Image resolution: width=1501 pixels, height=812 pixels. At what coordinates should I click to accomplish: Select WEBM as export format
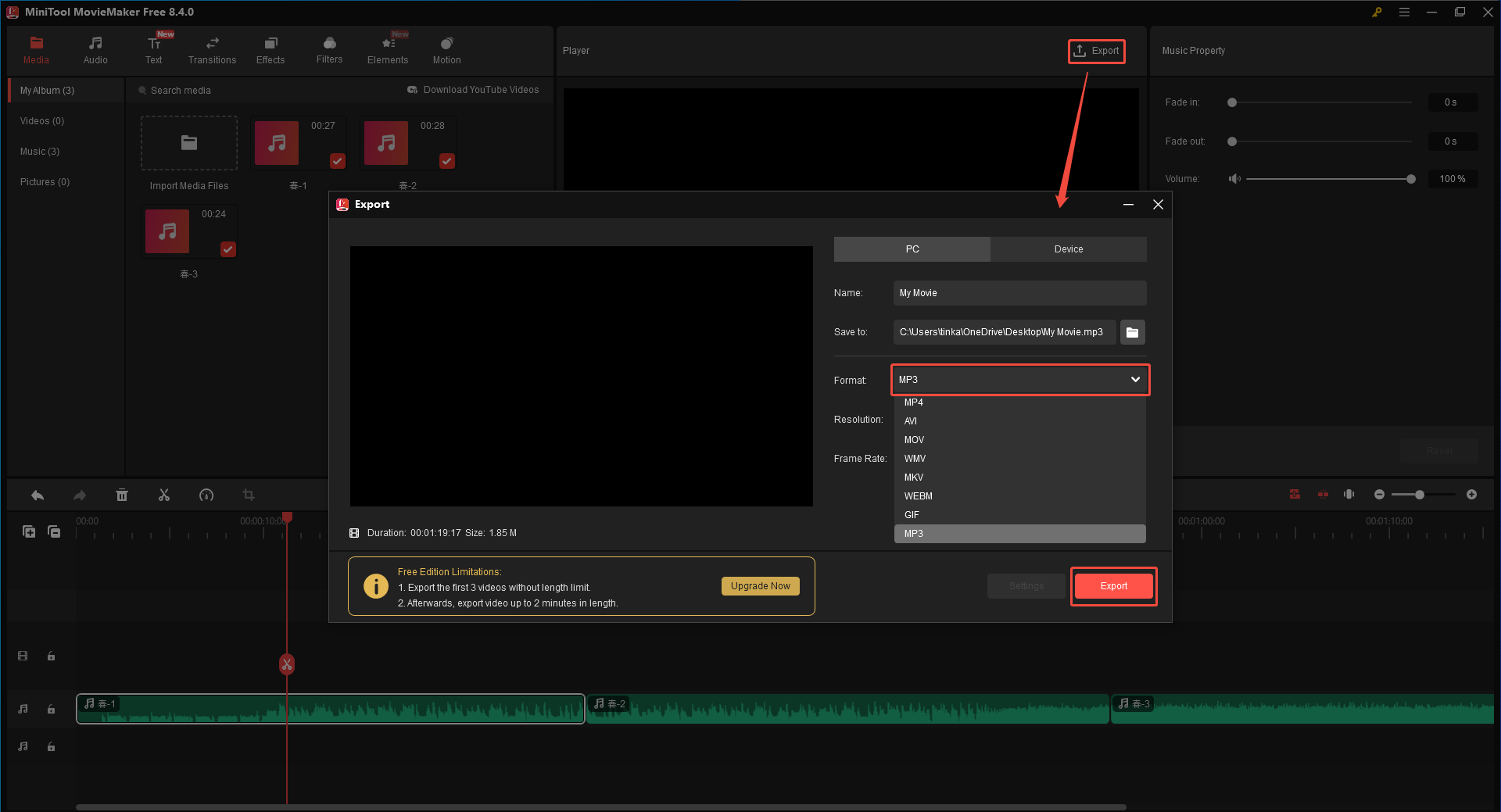click(x=918, y=495)
